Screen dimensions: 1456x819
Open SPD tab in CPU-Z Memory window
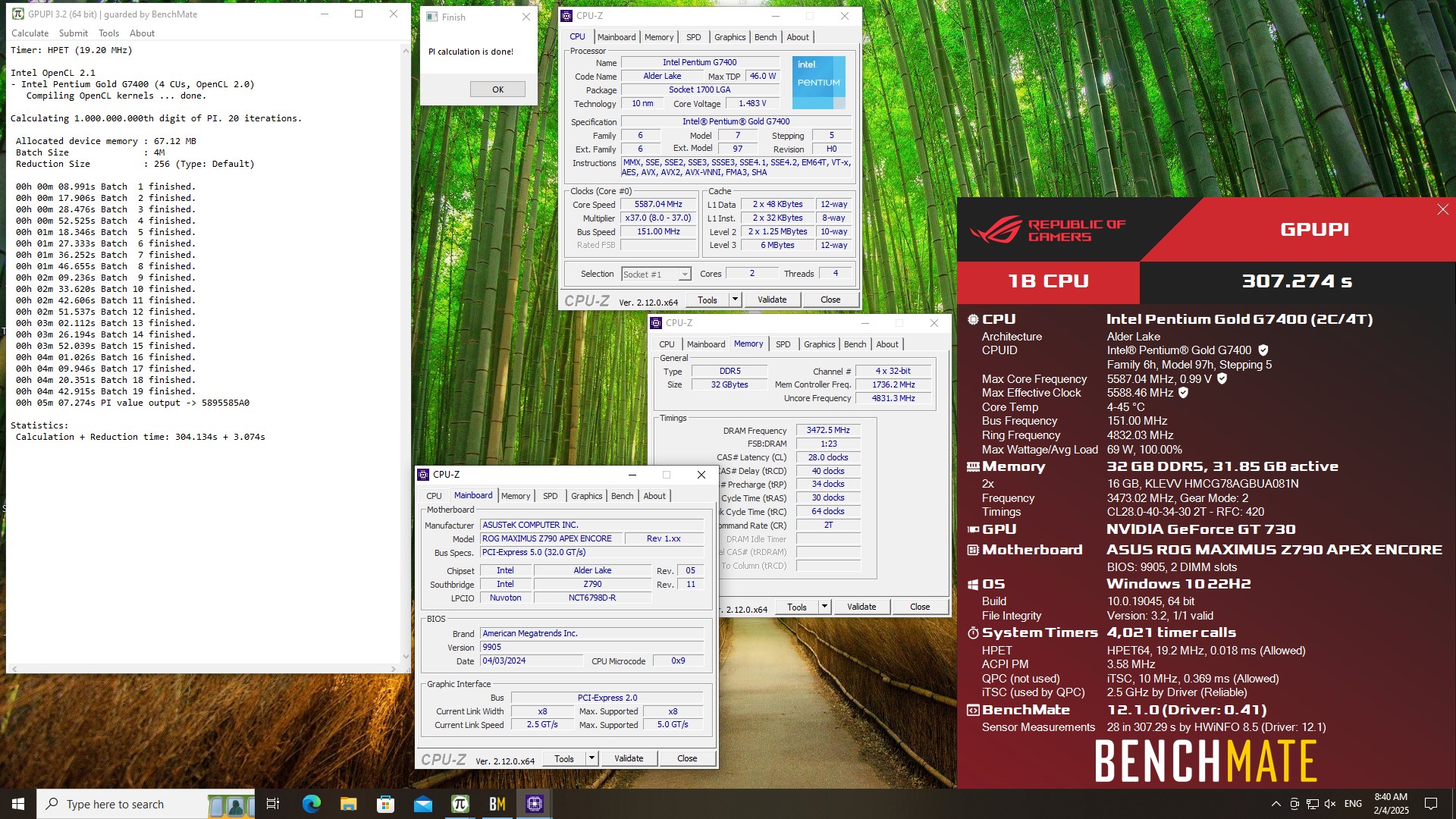point(783,344)
